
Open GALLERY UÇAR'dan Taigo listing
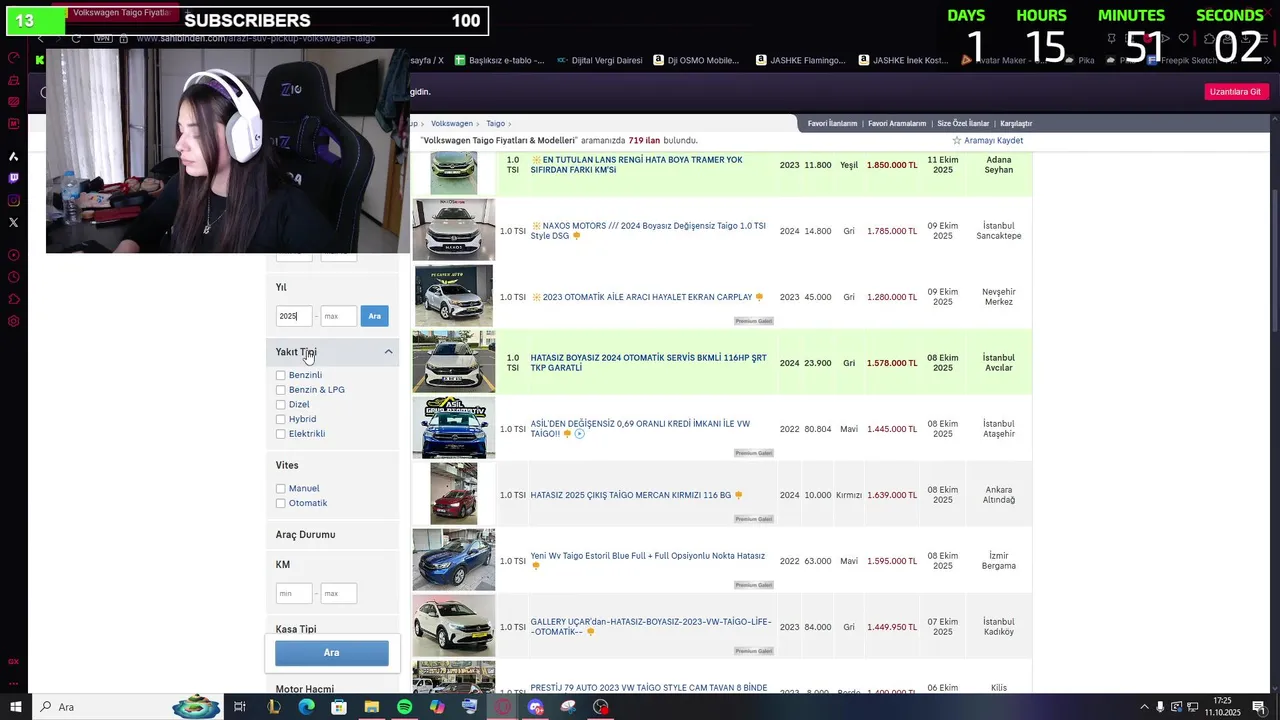click(x=651, y=627)
